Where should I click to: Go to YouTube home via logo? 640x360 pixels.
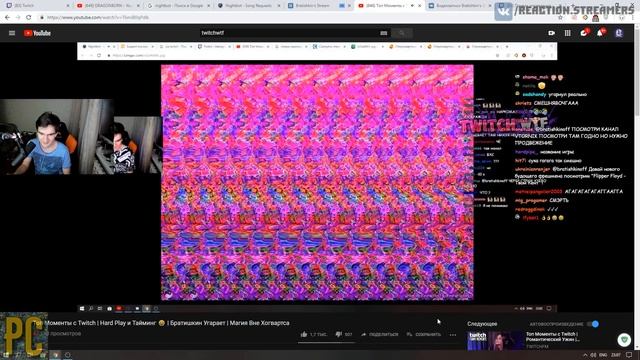[37, 33]
